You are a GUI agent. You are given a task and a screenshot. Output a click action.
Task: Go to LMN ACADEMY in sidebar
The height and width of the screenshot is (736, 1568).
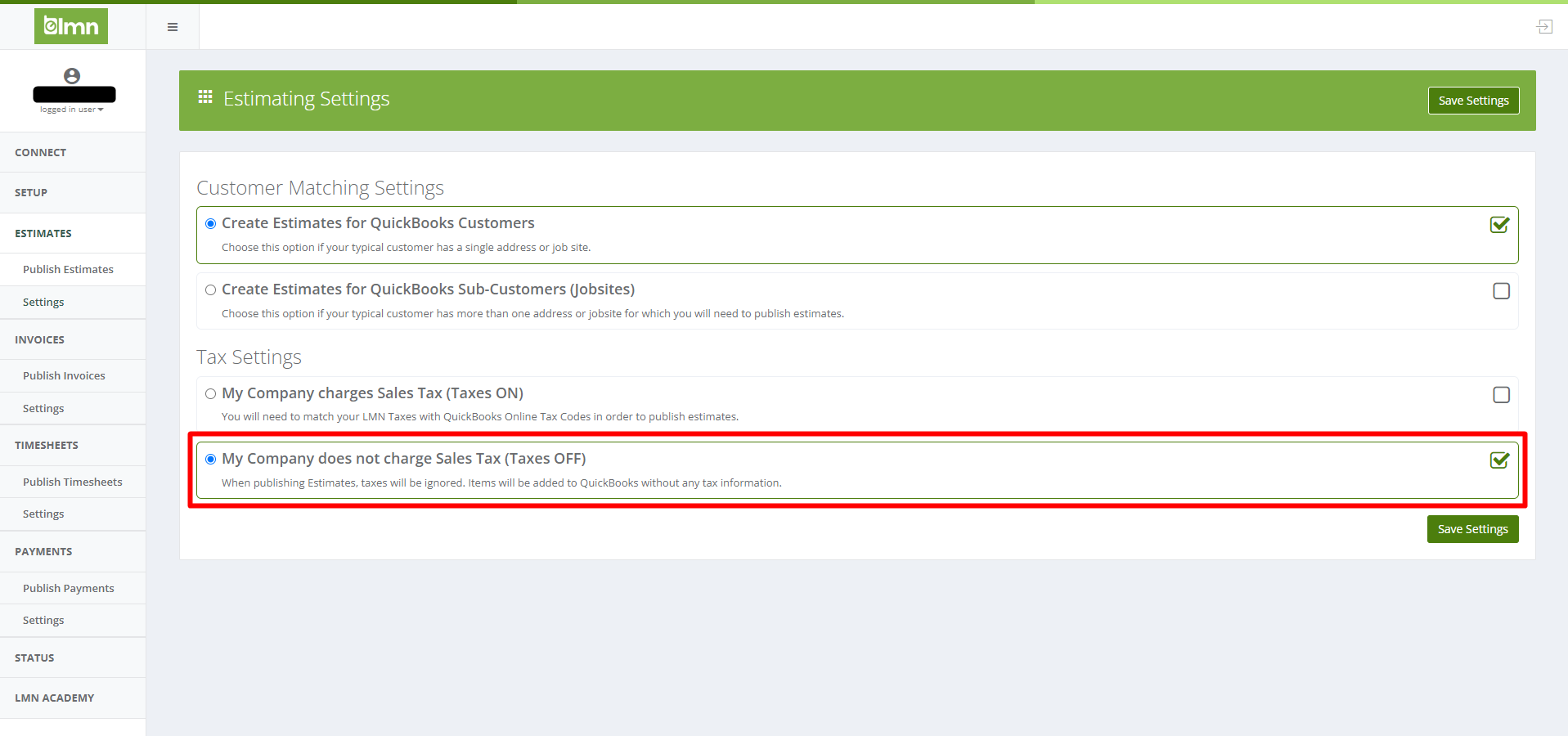[x=55, y=698]
